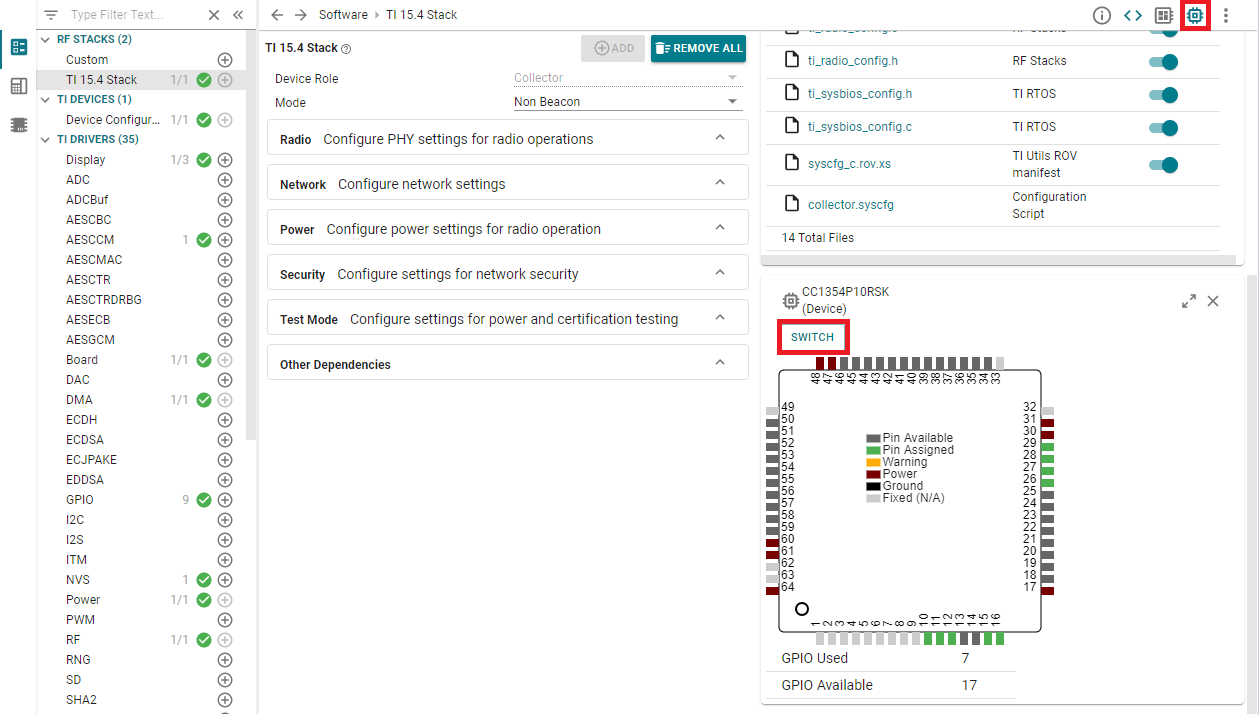Image resolution: width=1259 pixels, height=715 pixels.
Task: Open the Mode dropdown showing Non Beacon
Action: pyautogui.click(x=627, y=102)
